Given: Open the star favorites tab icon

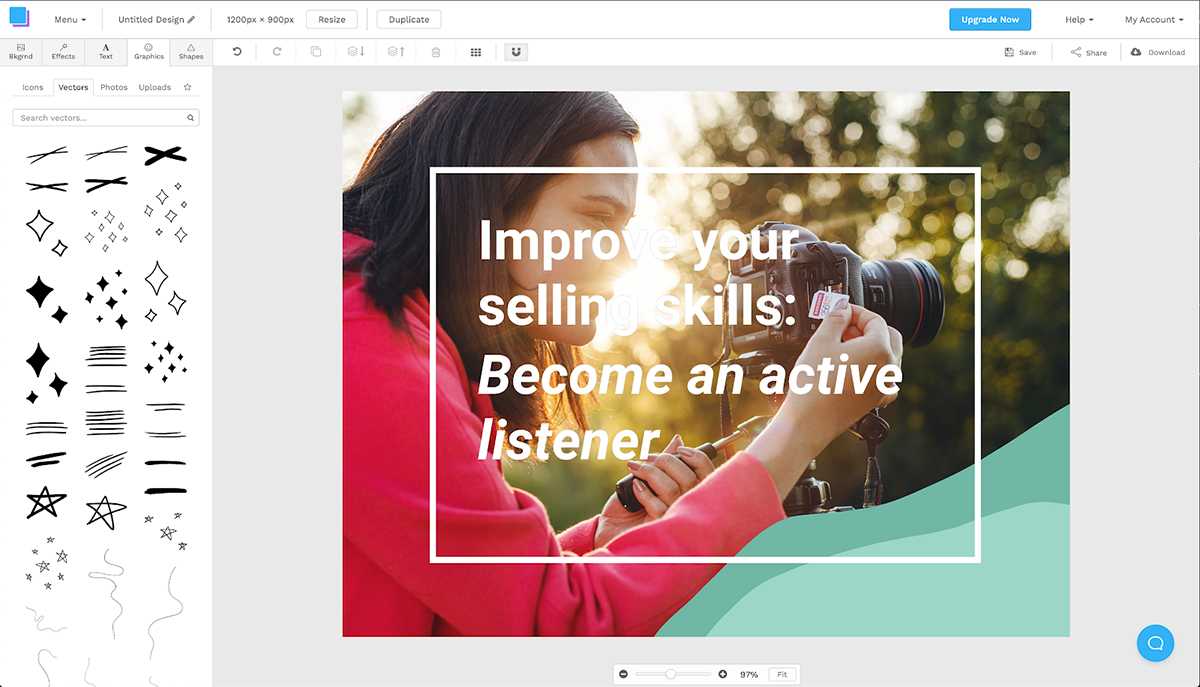Looking at the screenshot, I should tap(187, 87).
